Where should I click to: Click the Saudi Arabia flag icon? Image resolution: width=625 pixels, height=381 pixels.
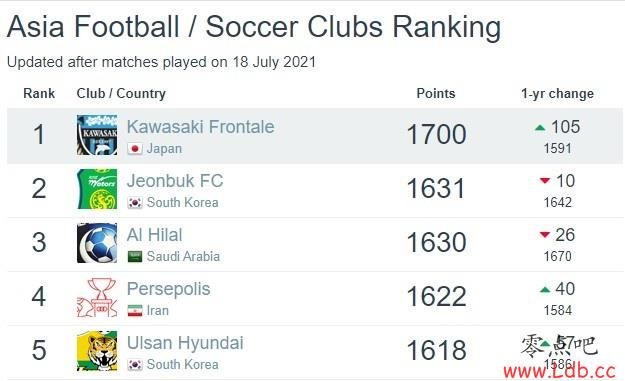(x=135, y=257)
